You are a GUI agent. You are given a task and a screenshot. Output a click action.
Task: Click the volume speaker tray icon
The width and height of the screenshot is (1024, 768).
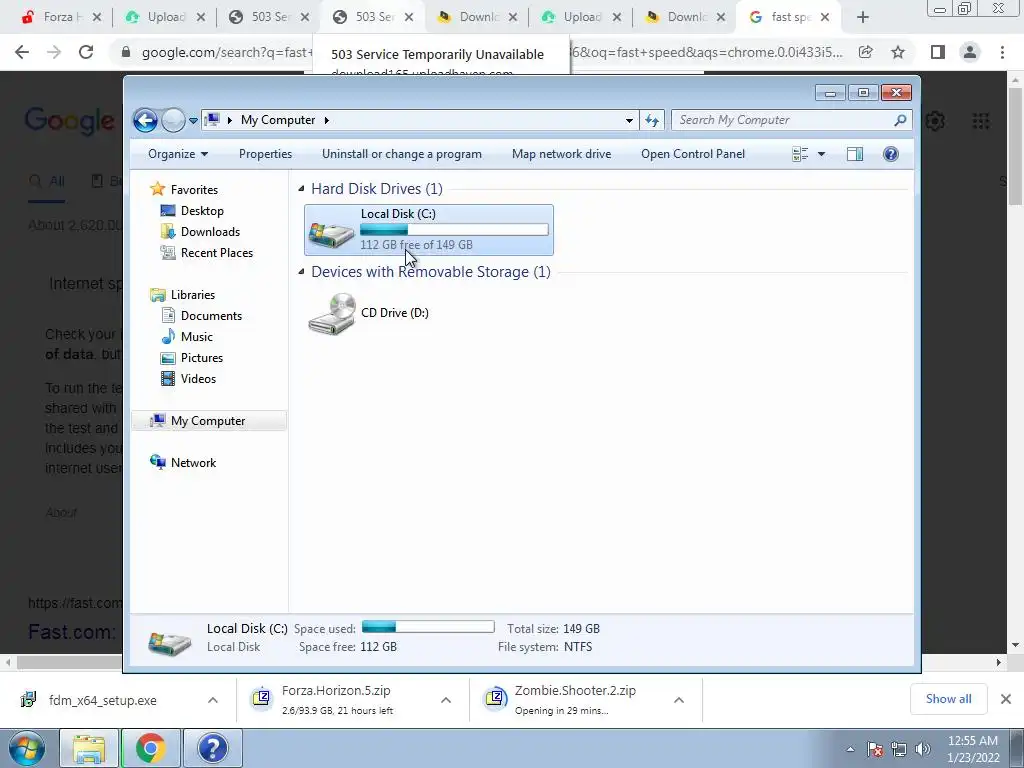pos(923,749)
